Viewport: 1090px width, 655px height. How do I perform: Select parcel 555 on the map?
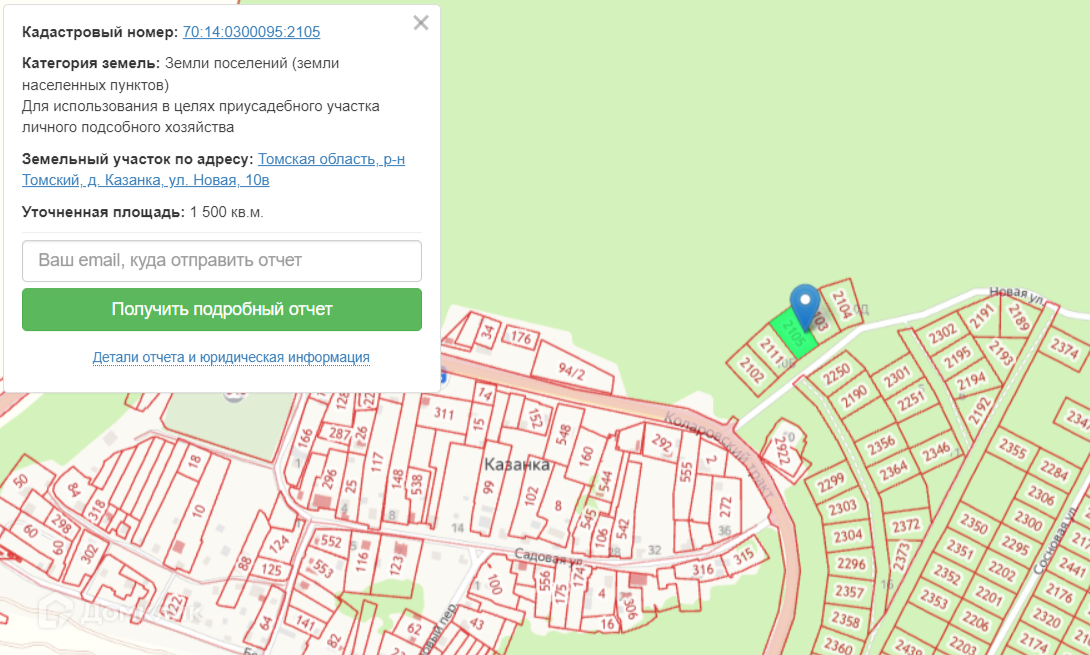pos(686,471)
